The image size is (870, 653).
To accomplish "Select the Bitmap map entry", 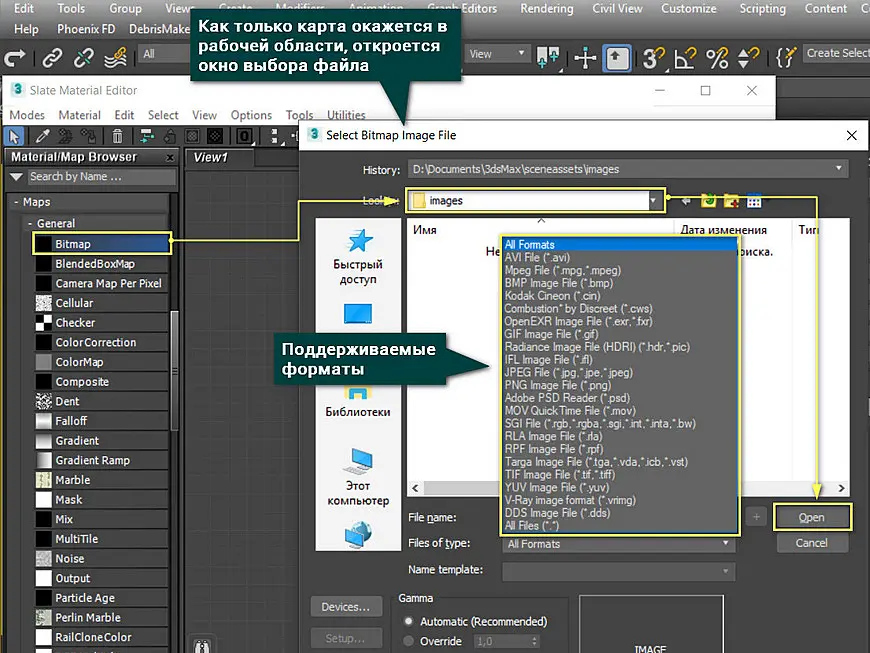I will pyautogui.click(x=102, y=244).
